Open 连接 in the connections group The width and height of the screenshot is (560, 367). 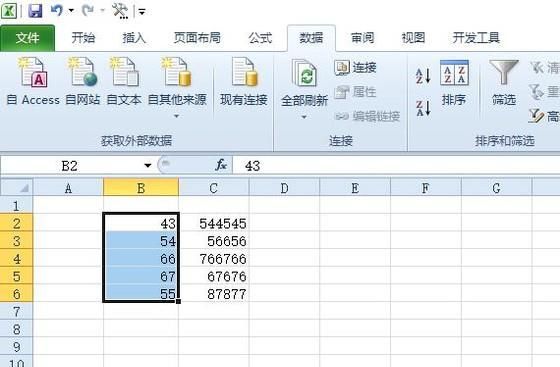pos(355,67)
